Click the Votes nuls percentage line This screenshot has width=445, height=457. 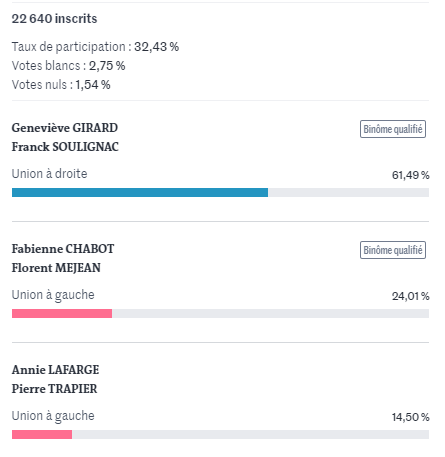tap(61, 85)
